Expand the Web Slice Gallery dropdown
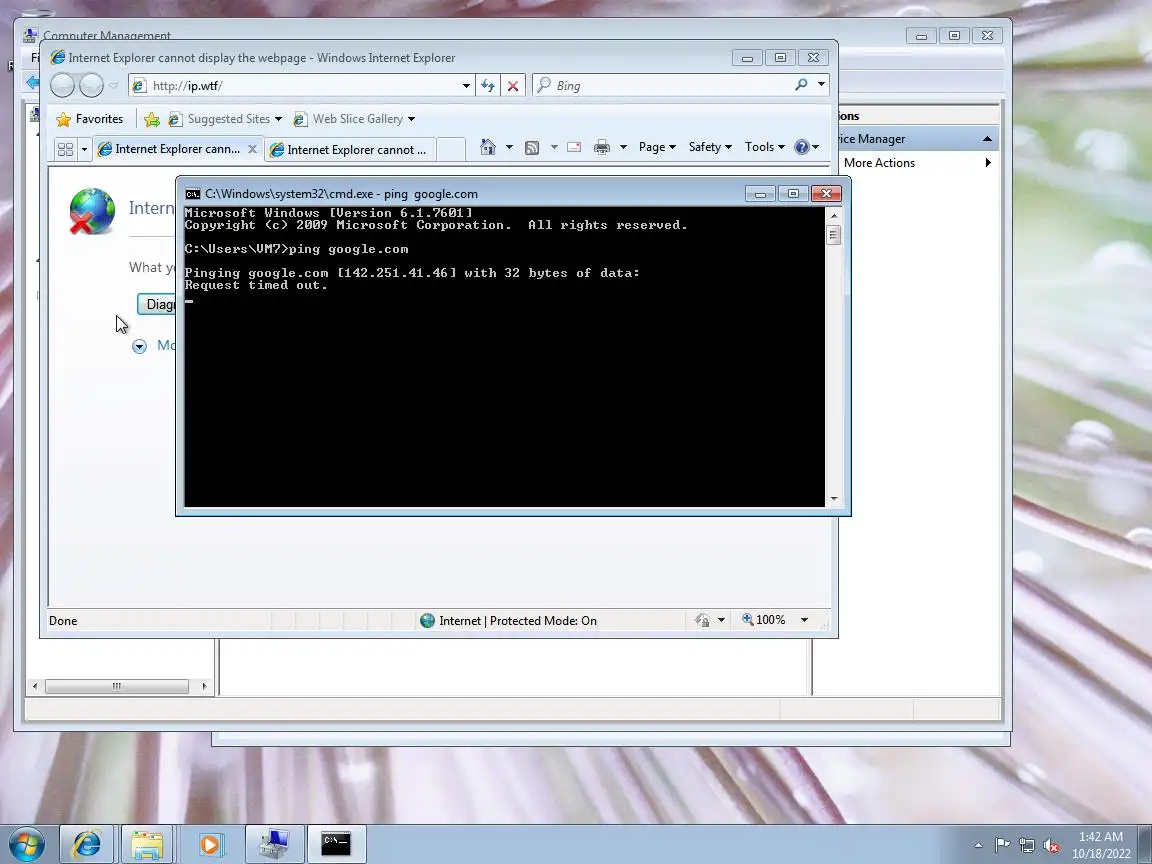 click(x=411, y=119)
